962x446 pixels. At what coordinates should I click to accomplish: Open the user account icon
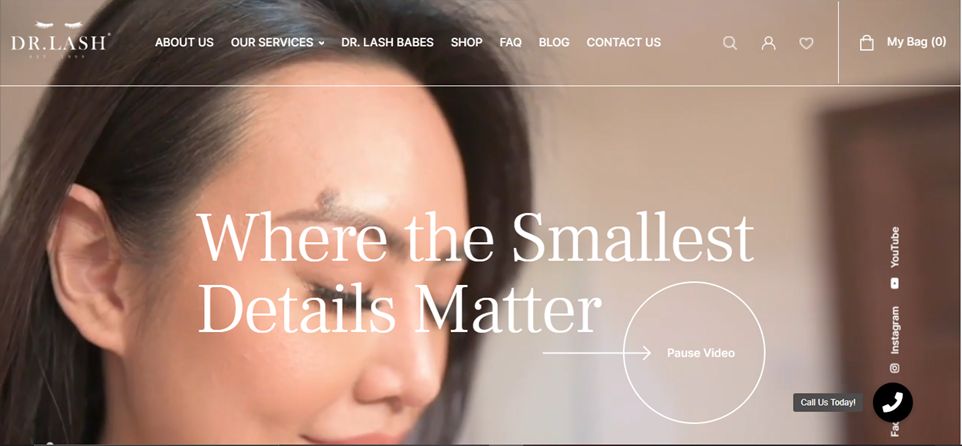(768, 43)
